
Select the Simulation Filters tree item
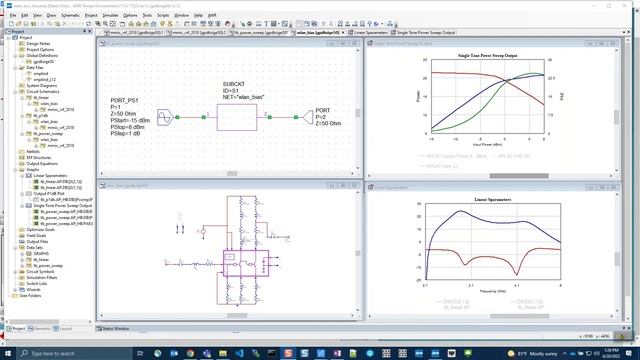42,278
